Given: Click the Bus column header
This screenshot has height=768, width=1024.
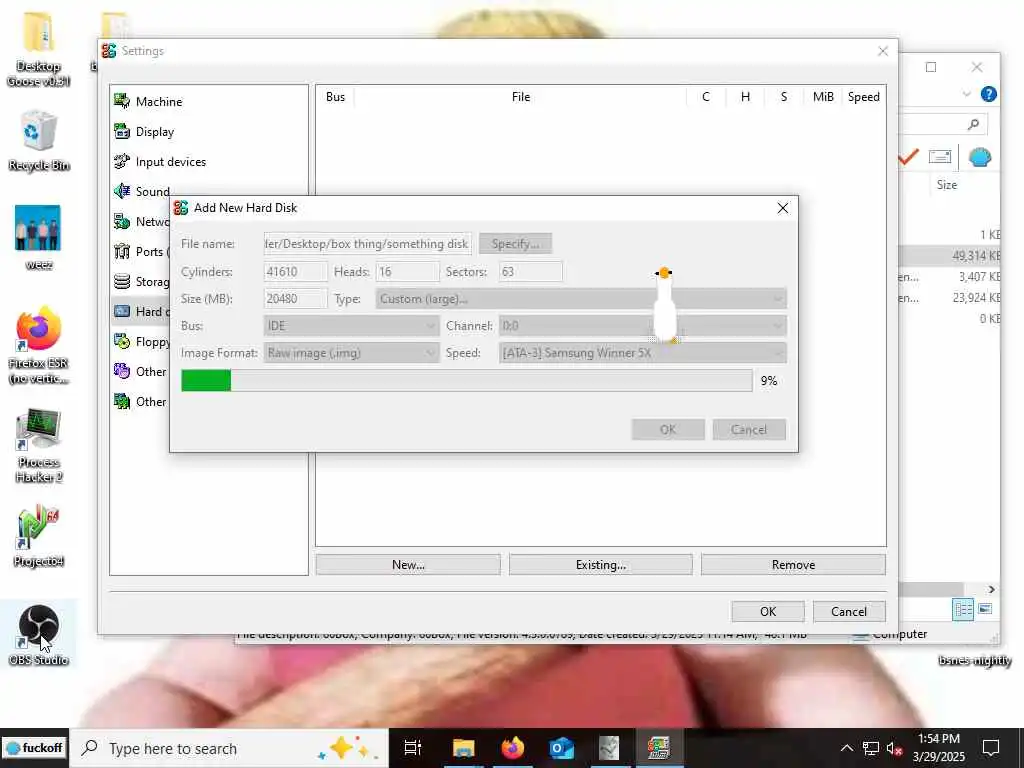Looking at the screenshot, I should [x=335, y=97].
